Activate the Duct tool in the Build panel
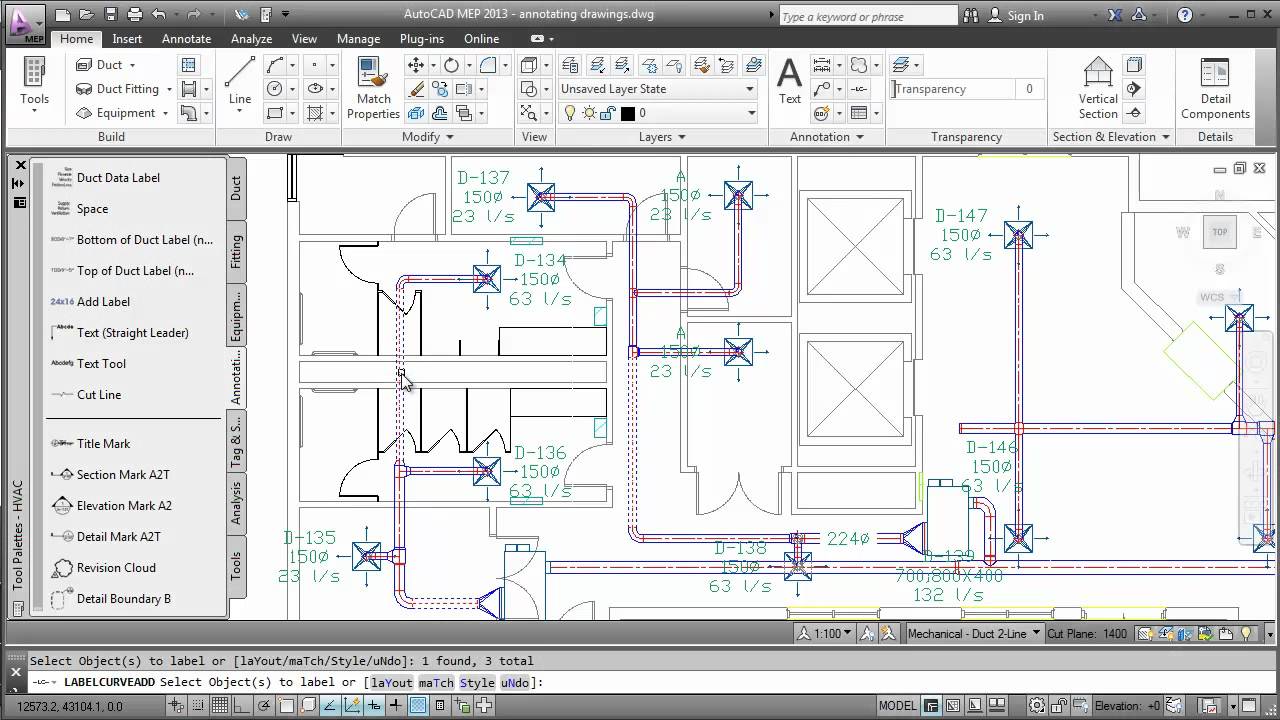The width and height of the screenshot is (1280, 720). (101, 64)
